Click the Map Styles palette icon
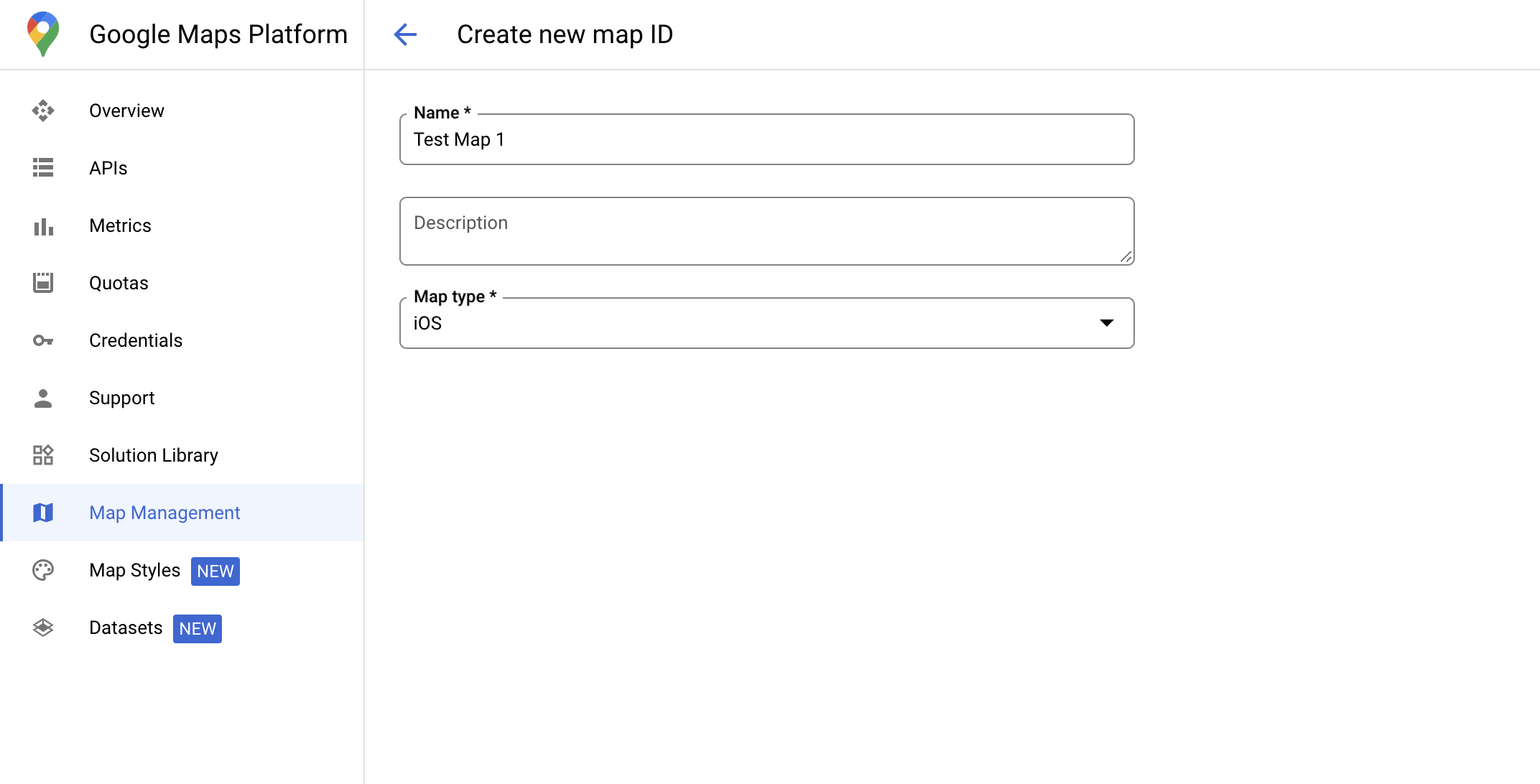1540x784 pixels. (x=44, y=570)
